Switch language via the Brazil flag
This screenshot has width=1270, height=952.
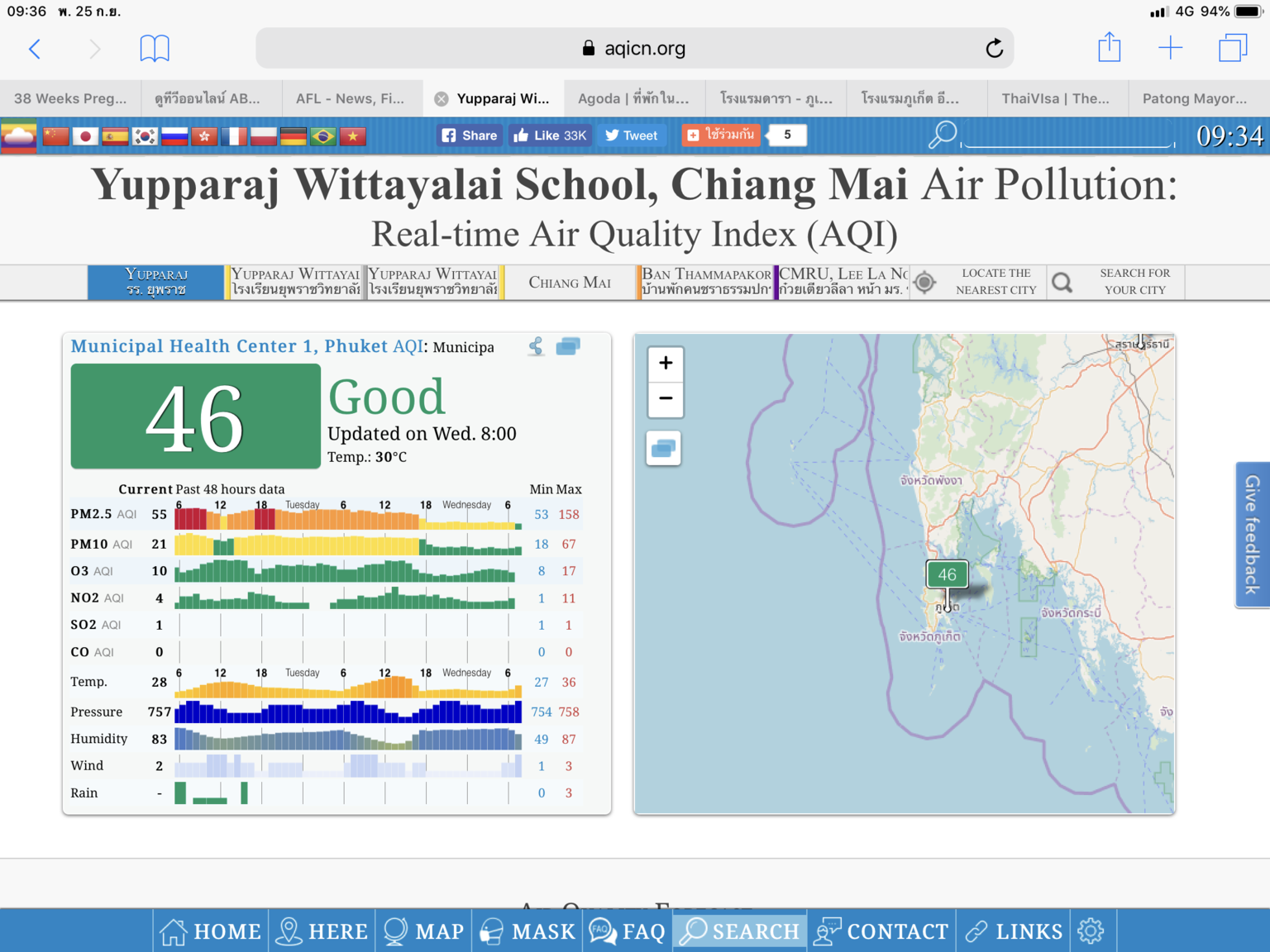pyautogui.click(x=323, y=136)
